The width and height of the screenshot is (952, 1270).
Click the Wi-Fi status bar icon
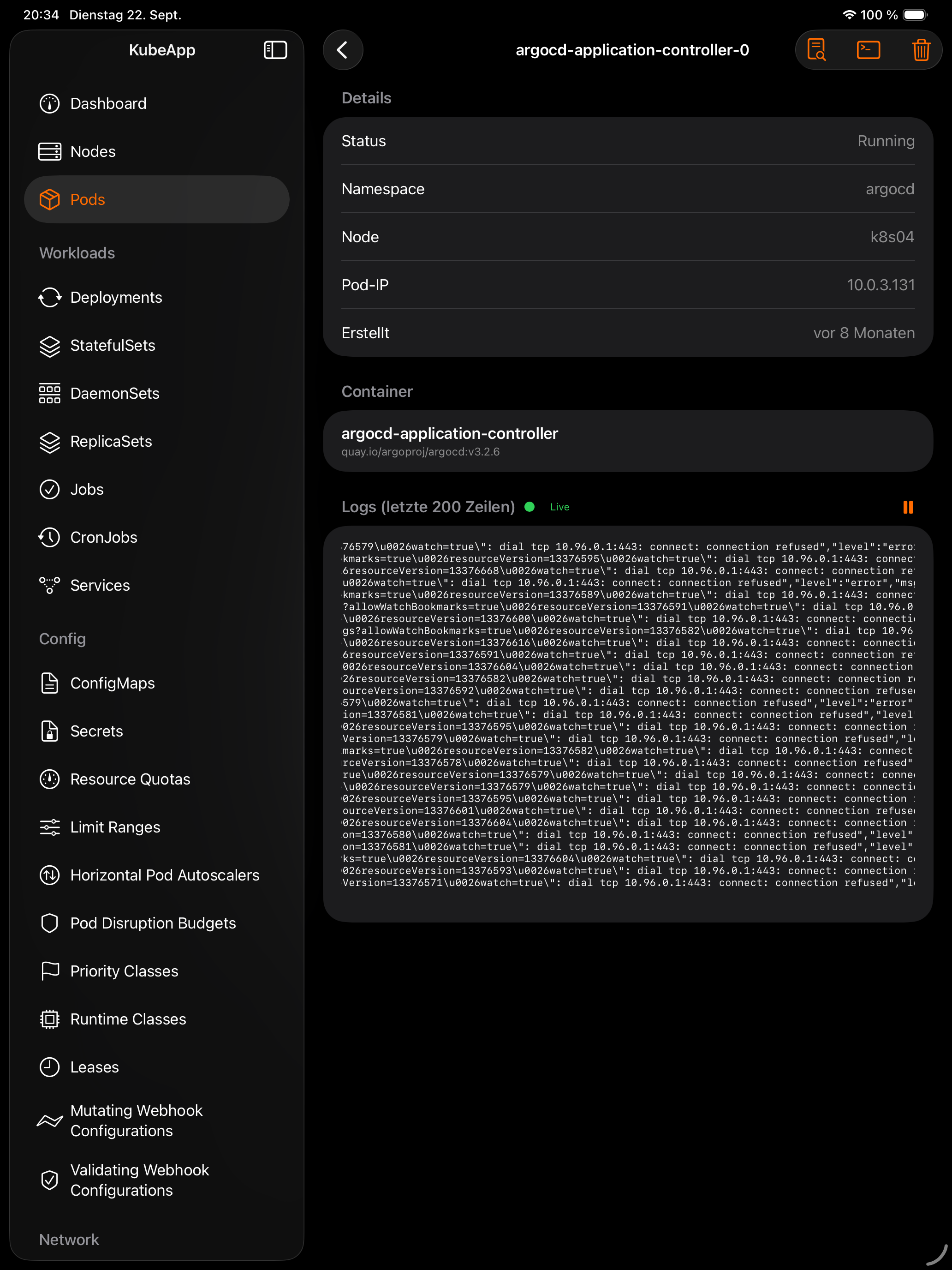pyautogui.click(x=849, y=15)
